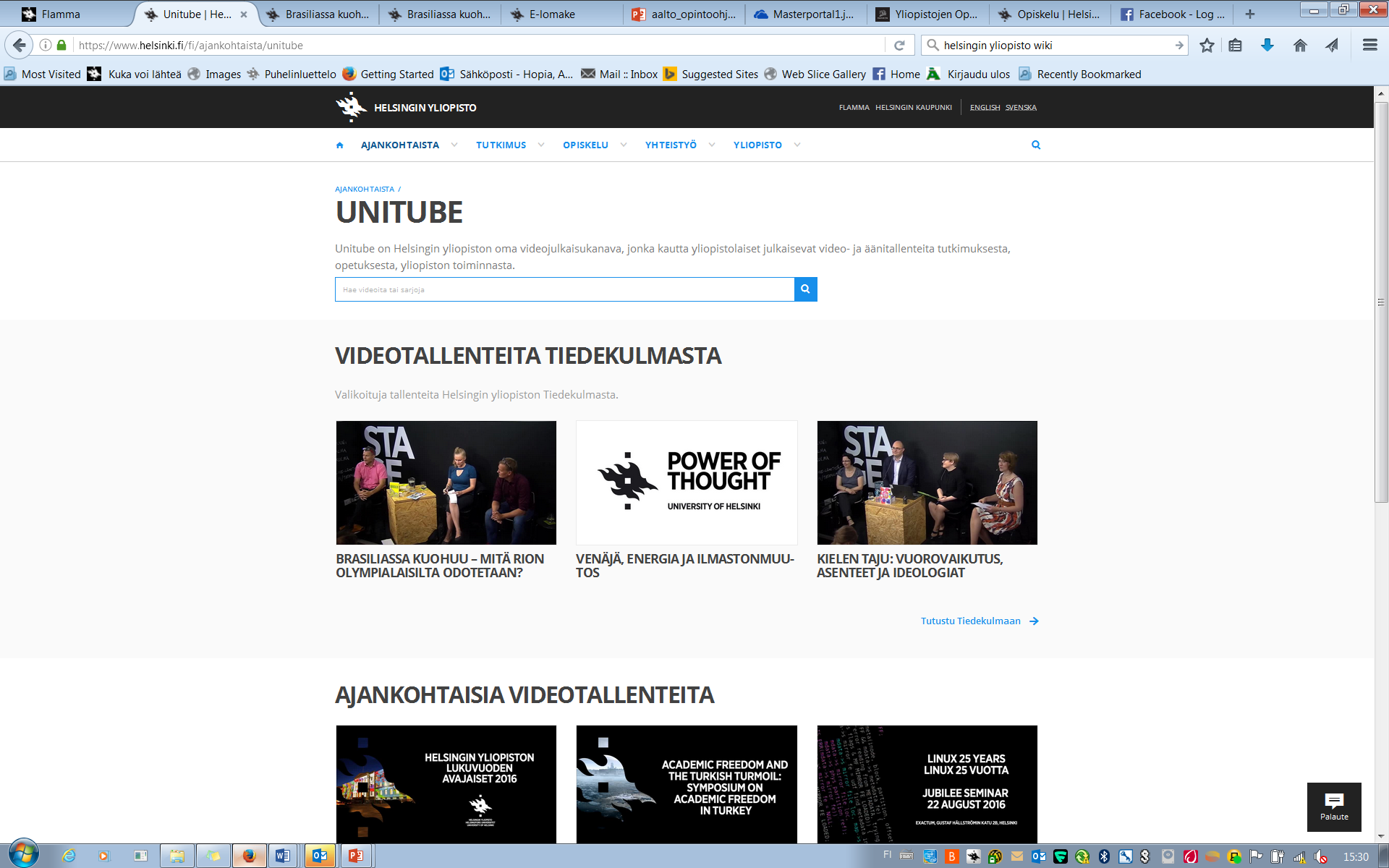
Task: Open the Kirjaudu ulos bookmark
Action: 969,74
